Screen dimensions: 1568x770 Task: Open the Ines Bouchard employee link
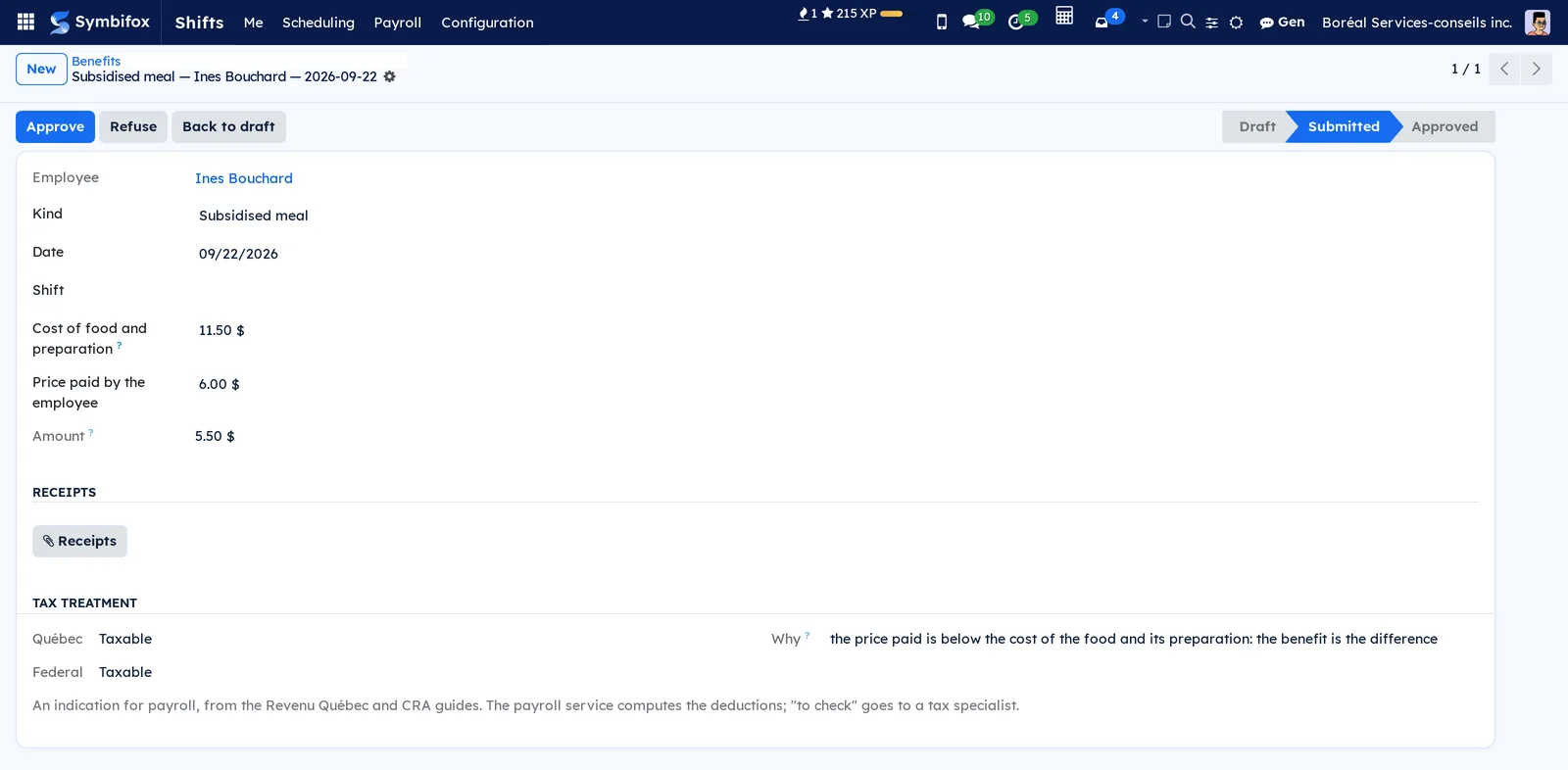244,178
